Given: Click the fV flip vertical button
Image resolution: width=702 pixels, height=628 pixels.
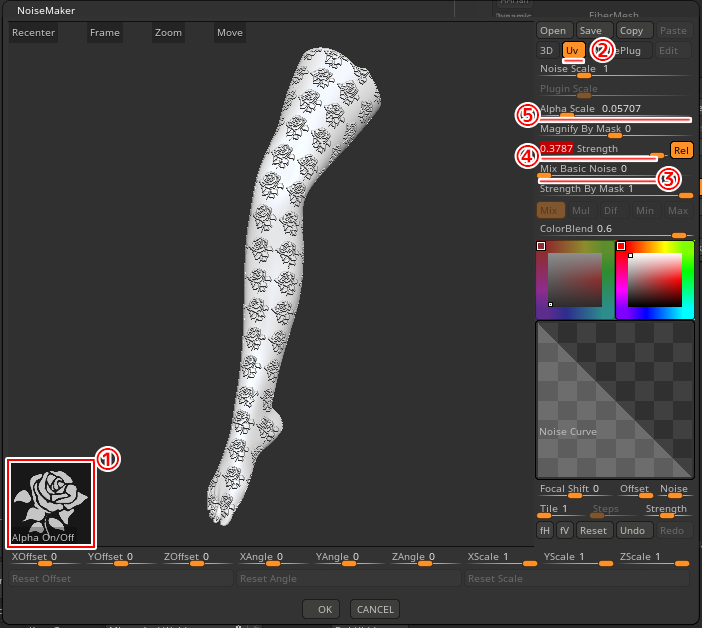Looking at the screenshot, I should (x=565, y=530).
